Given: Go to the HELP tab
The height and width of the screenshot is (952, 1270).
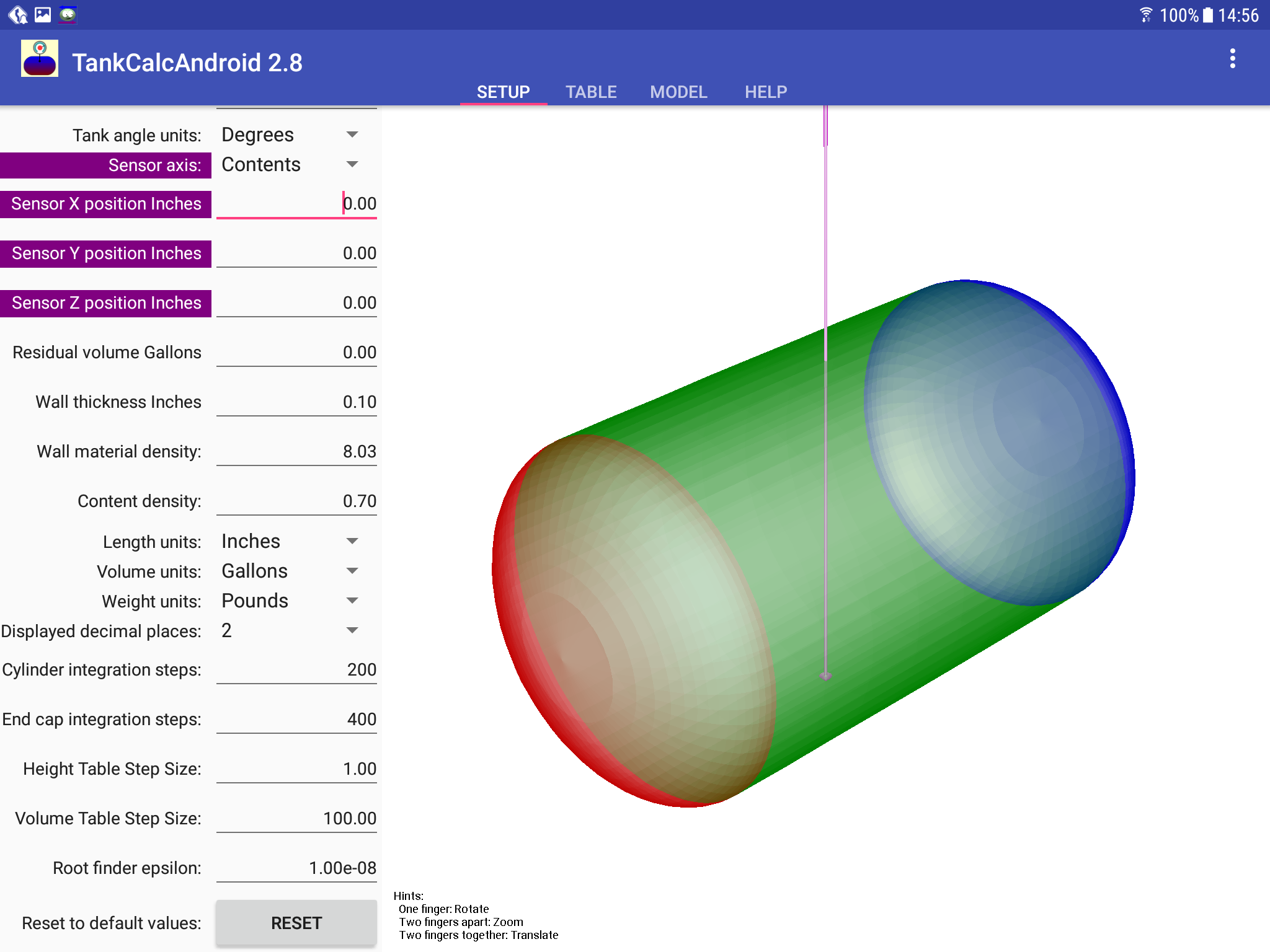Looking at the screenshot, I should (765, 92).
